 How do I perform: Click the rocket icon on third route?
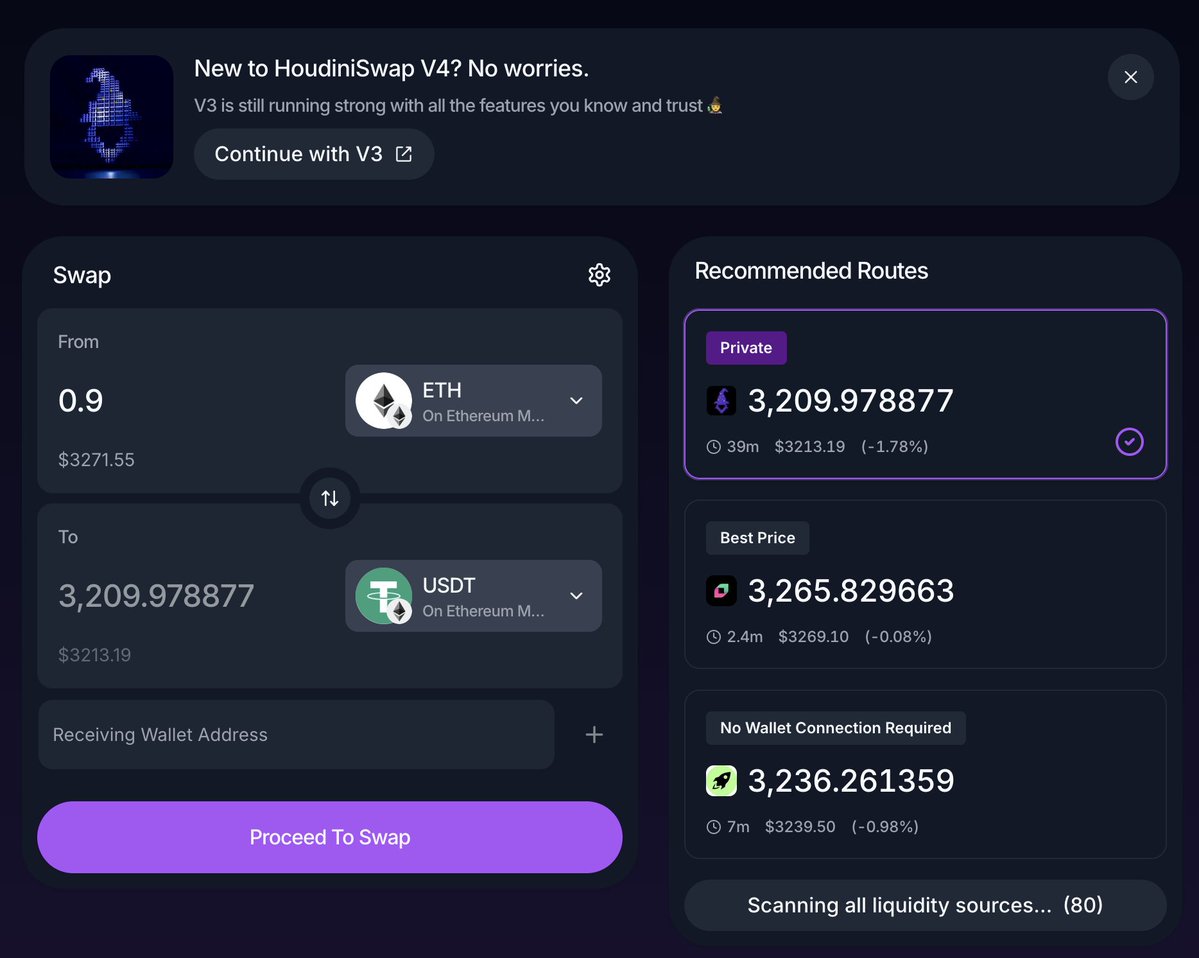(721, 781)
